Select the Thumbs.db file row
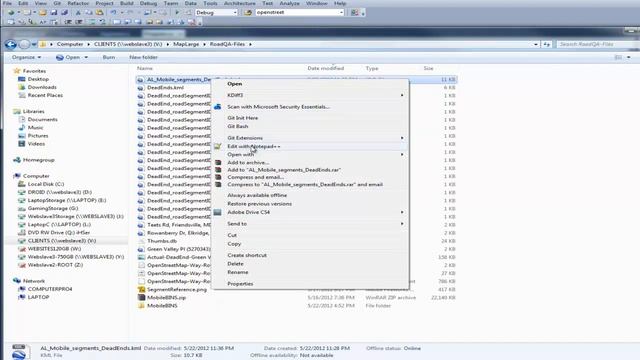Image resolution: width=640 pixels, height=360 pixels. [296, 241]
